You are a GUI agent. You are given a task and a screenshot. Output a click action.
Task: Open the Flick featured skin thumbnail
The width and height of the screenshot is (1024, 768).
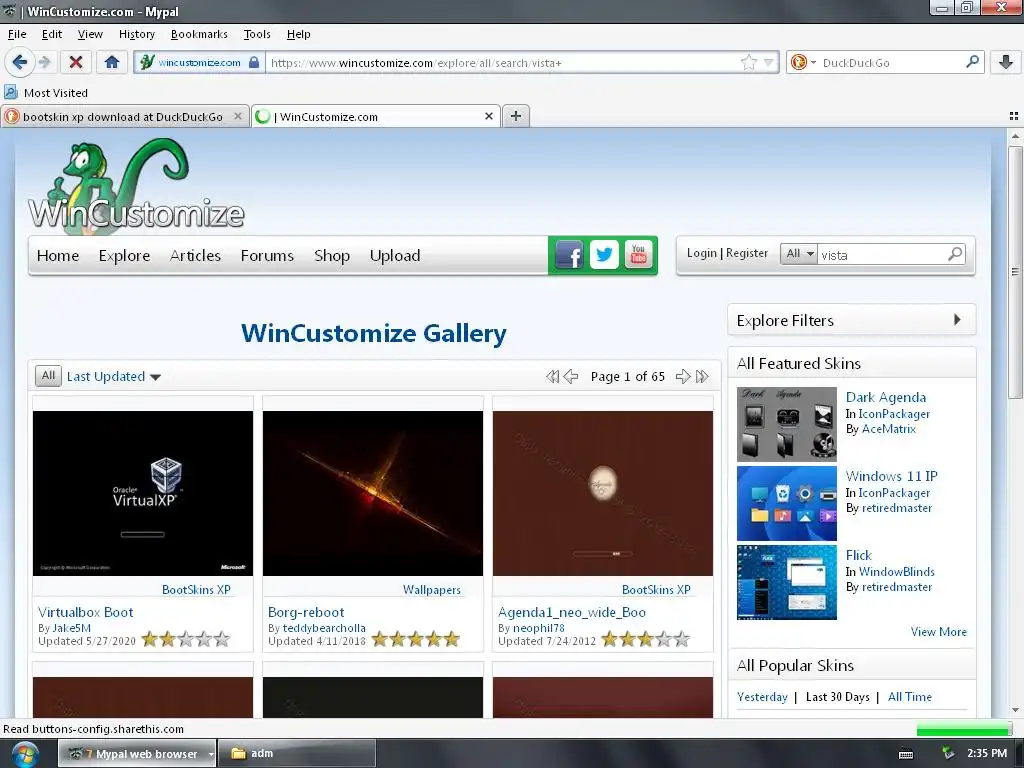click(786, 582)
